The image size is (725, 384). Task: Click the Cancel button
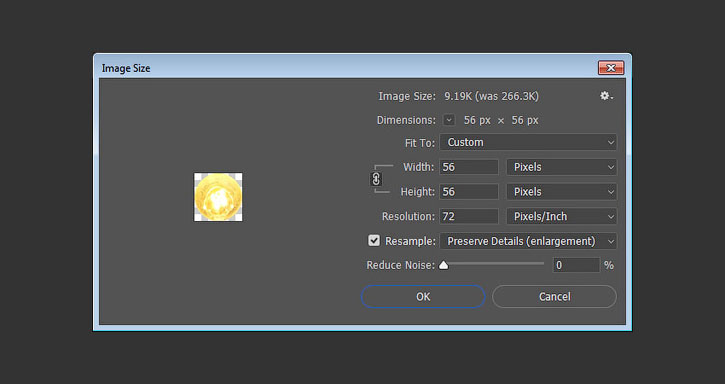tap(554, 297)
